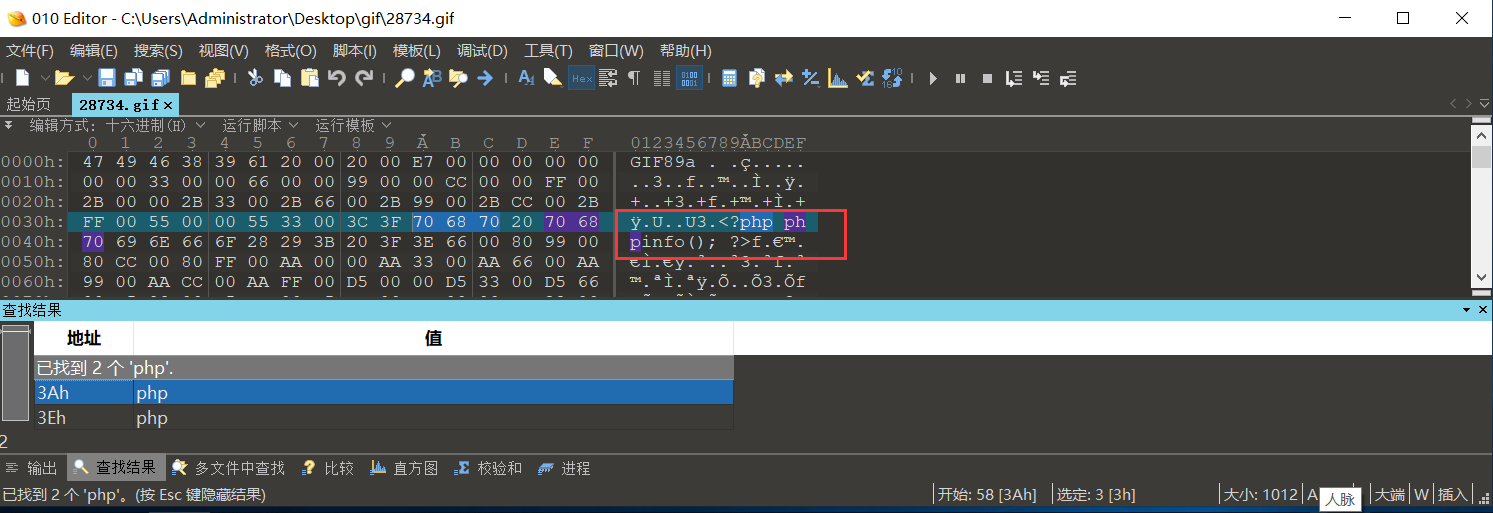
Task: Open the 文件(F) menu
Action: 30,51
